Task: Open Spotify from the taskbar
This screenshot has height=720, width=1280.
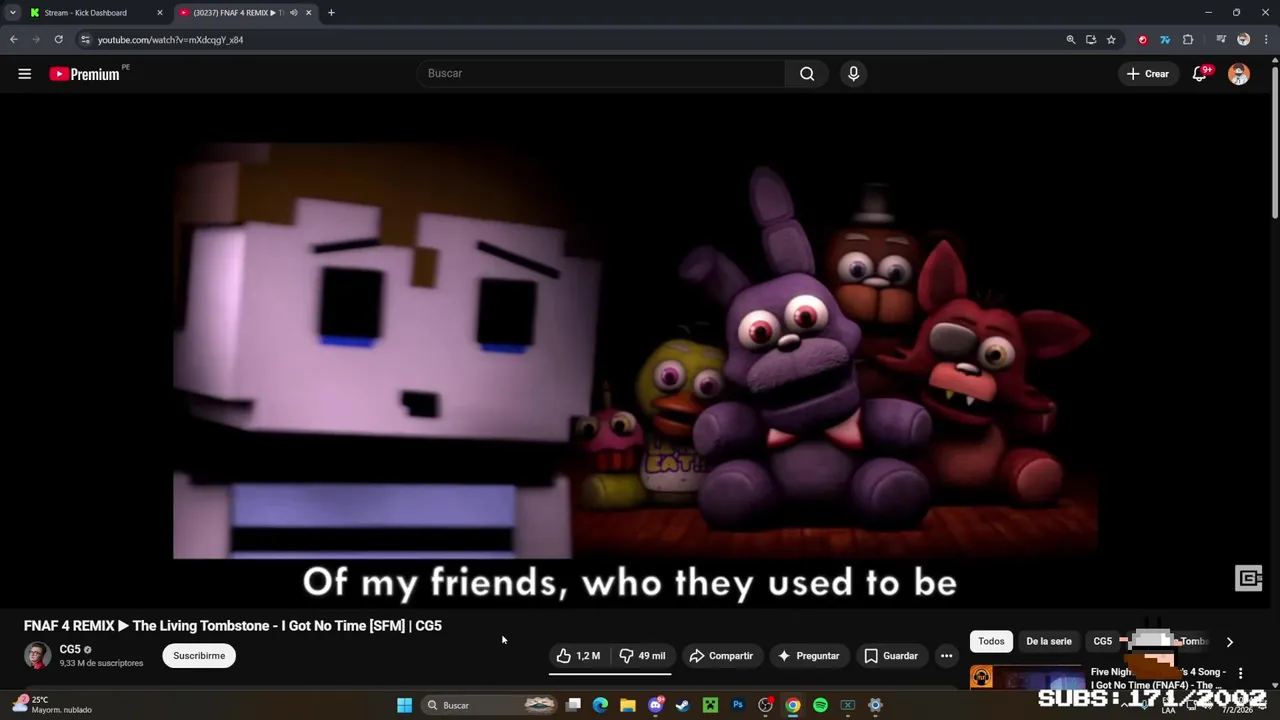Action: click(x=820, y=705)
